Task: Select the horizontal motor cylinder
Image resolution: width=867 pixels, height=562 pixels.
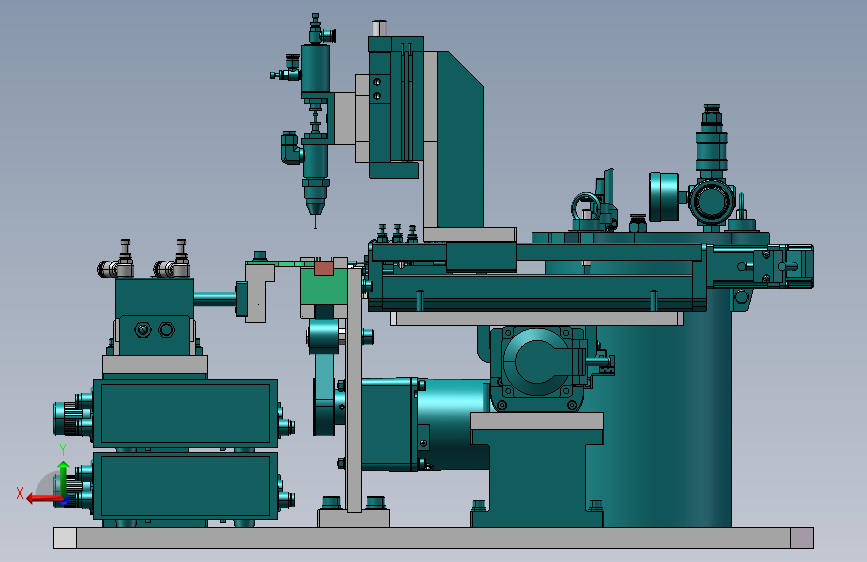Action: point(452,423)
